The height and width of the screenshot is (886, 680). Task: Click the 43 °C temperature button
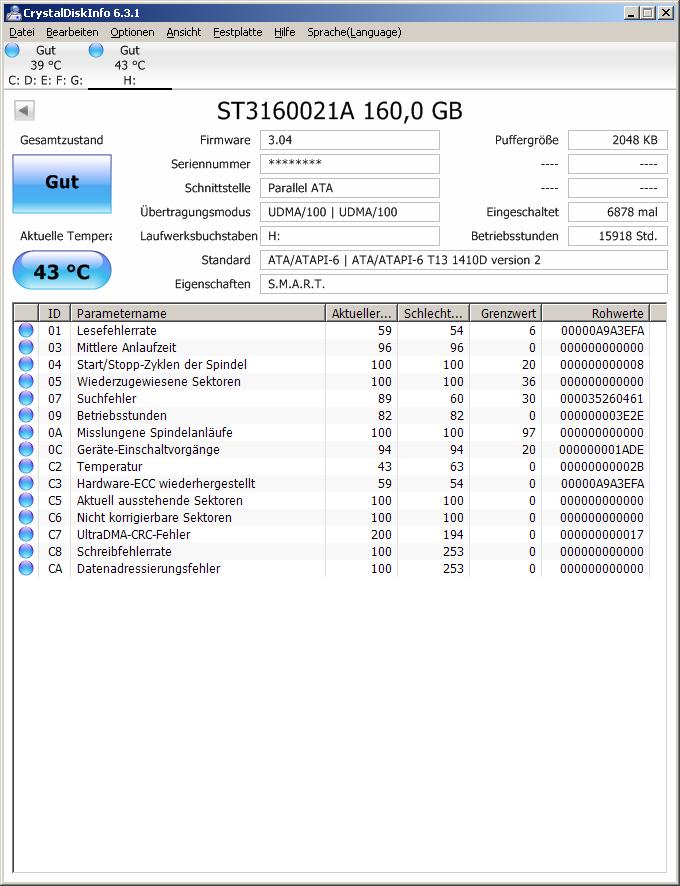pyautogui.click(x=62, y=271)
